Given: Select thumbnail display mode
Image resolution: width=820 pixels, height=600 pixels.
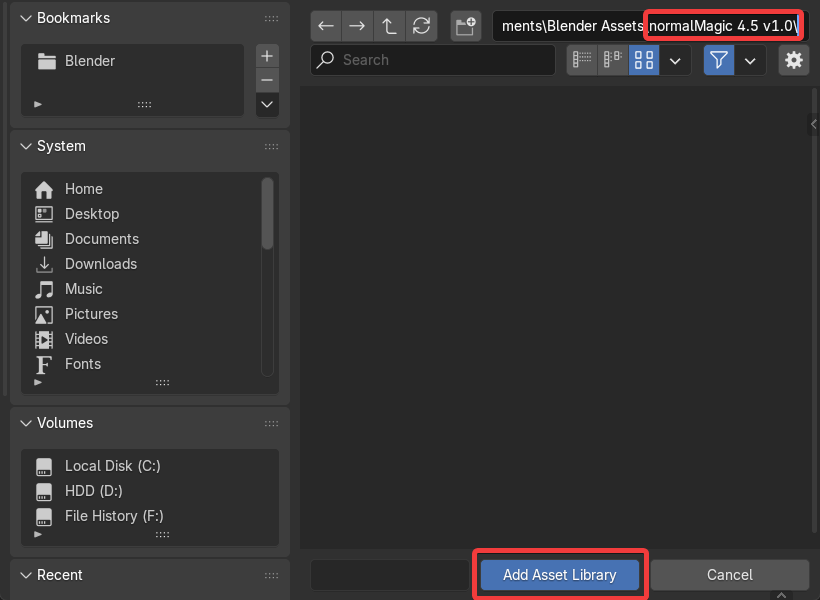Looking at the screenshot, I should click(x=644, y=60).
